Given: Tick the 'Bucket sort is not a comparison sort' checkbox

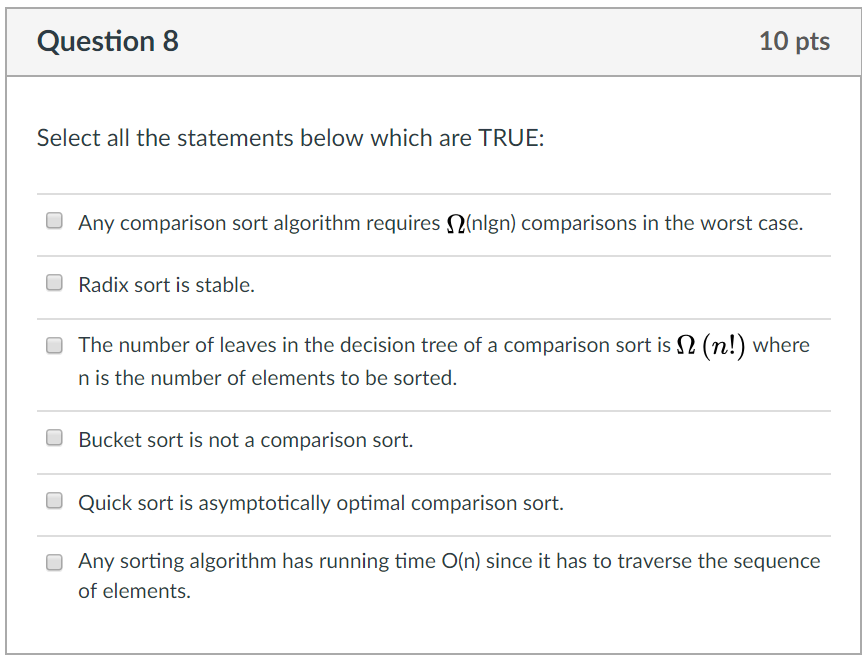Looking at the screenshot, I should [56, 439].
